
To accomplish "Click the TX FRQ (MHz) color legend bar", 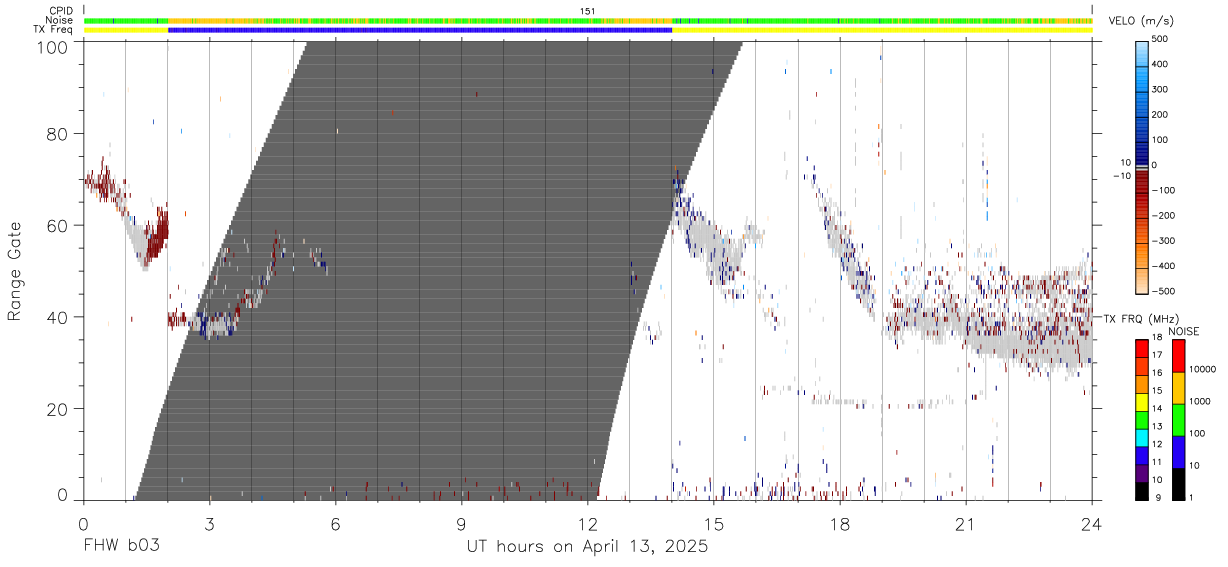I will pos(1142,418).
